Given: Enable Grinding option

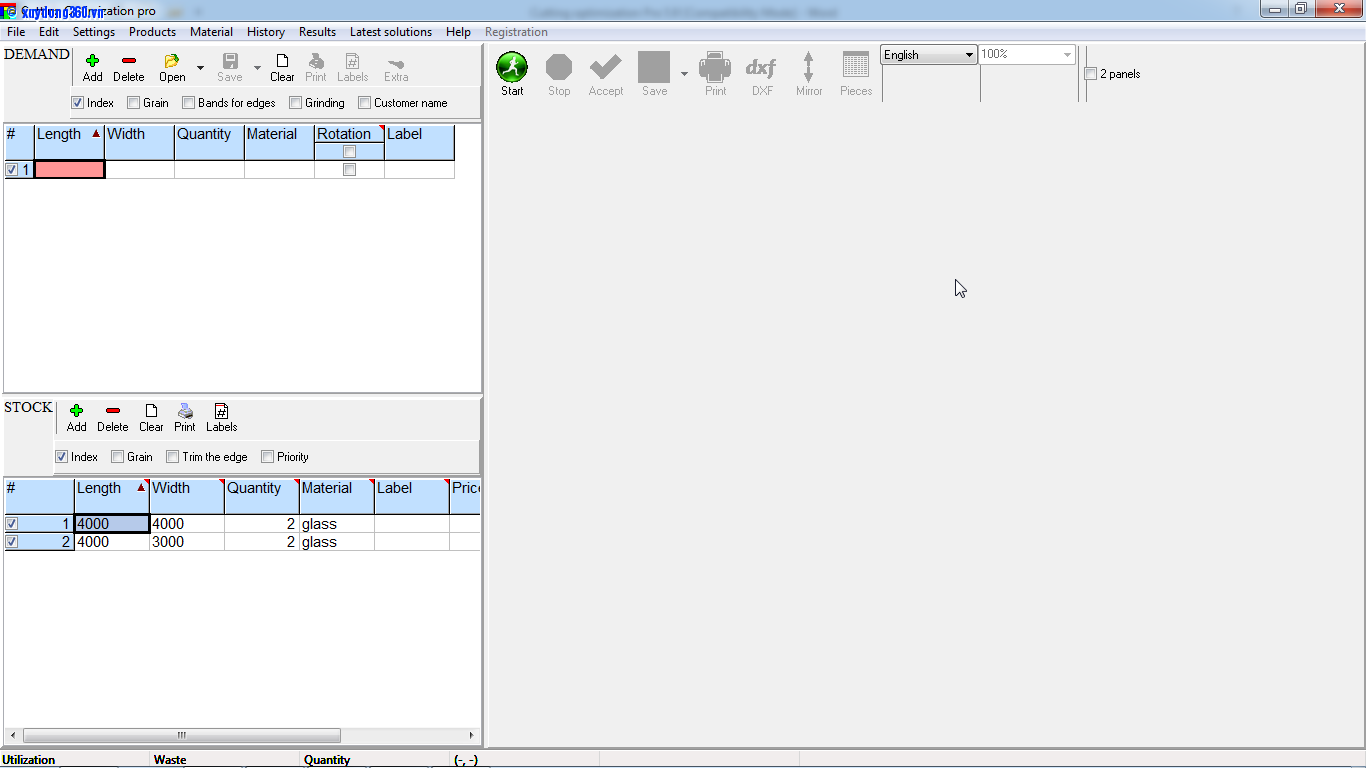Looking at the screenshot, I should point(295,103).
